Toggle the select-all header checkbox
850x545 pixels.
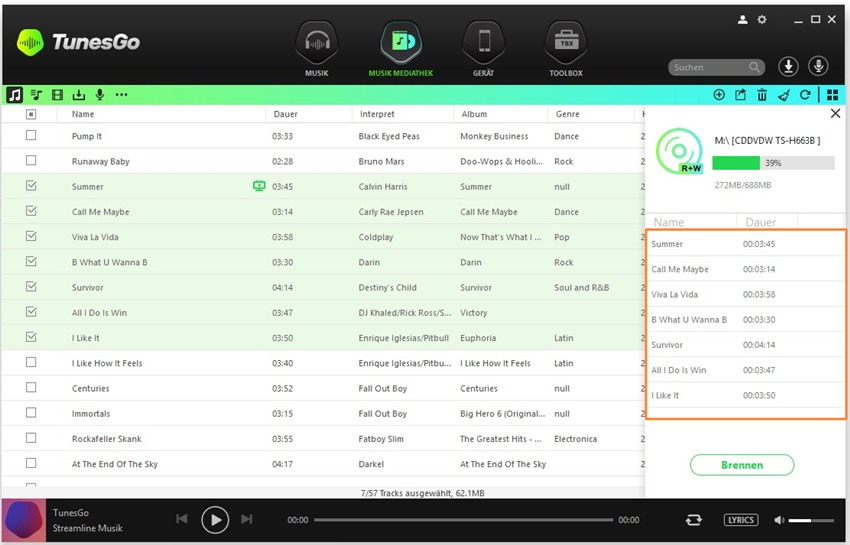click(31, 114)
